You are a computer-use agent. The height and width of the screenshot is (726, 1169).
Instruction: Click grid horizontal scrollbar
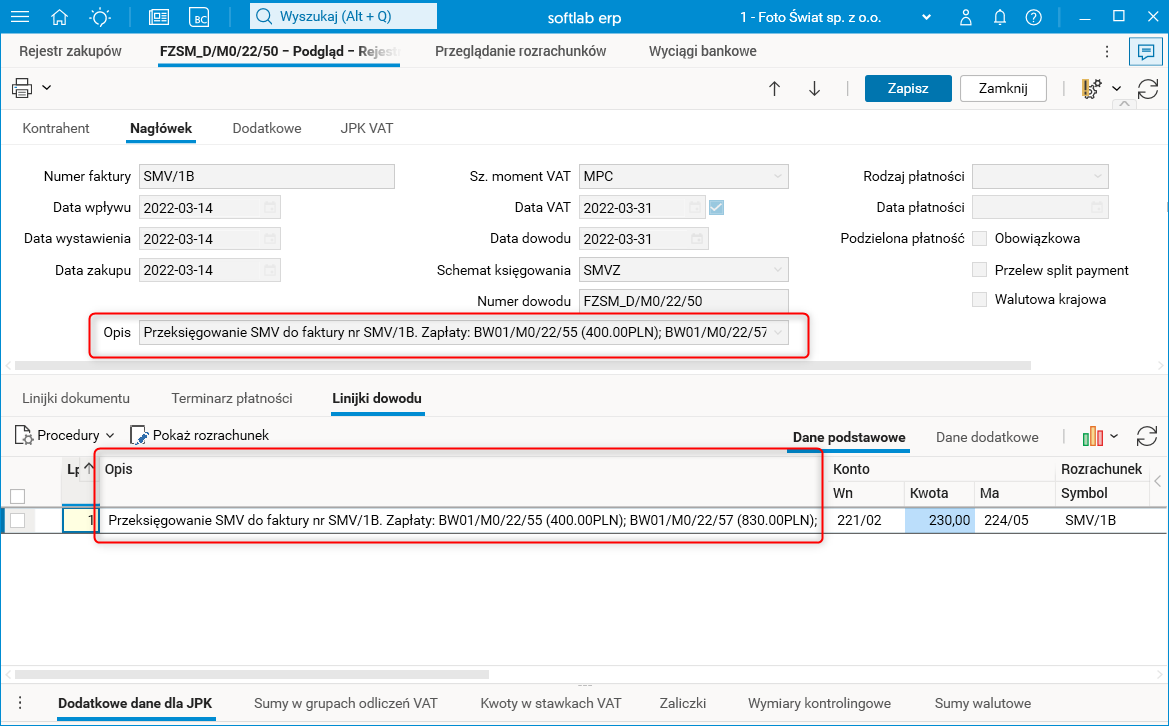252,674
